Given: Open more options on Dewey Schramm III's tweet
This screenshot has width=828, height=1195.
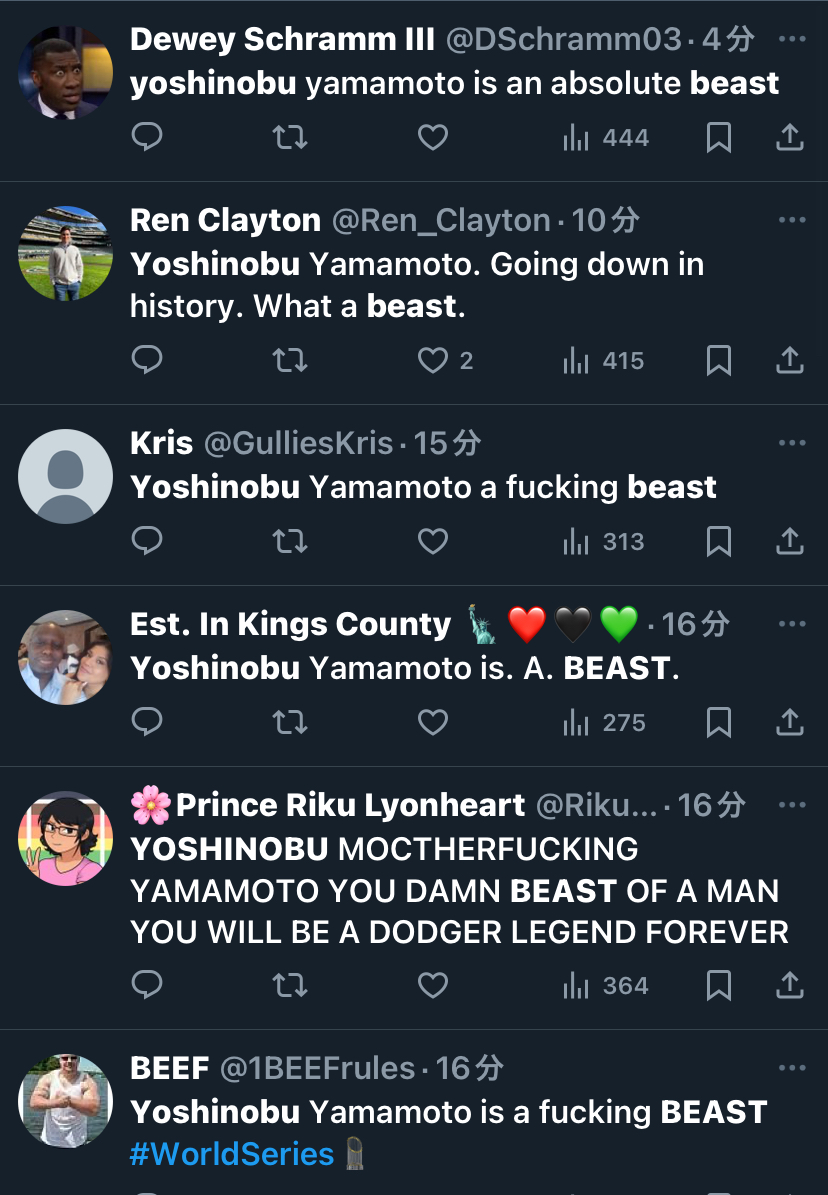Looking at the screenshot, I should coord(791,40).
